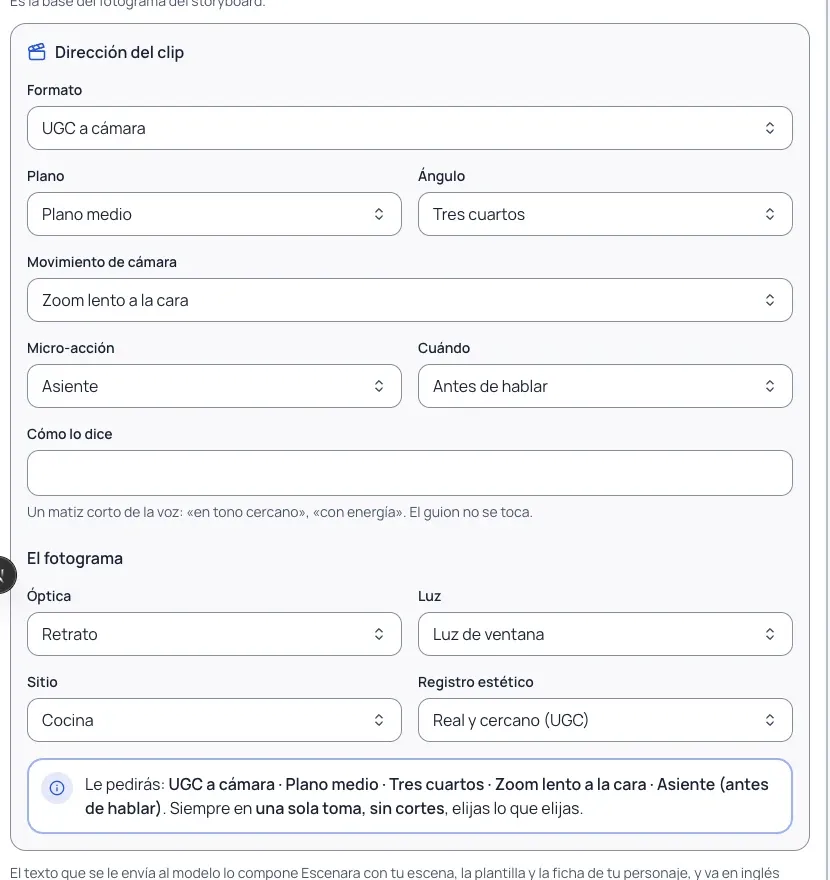Click the Formato label
The height and width of the screenshot is (880, 830).
coord(54,90)
